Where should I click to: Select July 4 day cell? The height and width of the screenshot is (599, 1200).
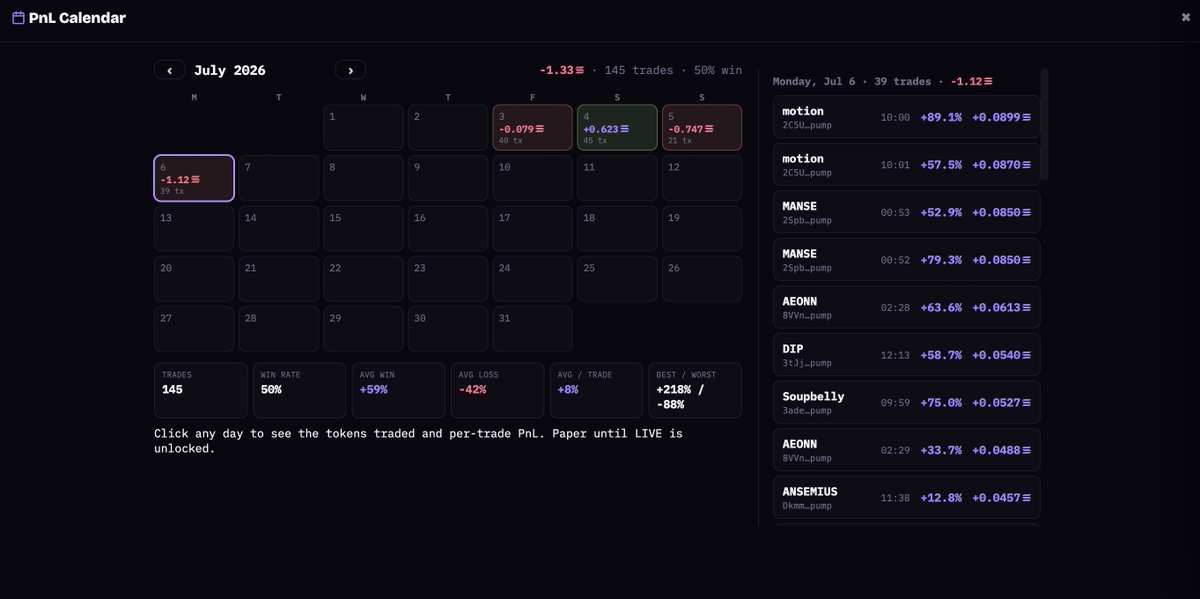(x=617, y=127)
